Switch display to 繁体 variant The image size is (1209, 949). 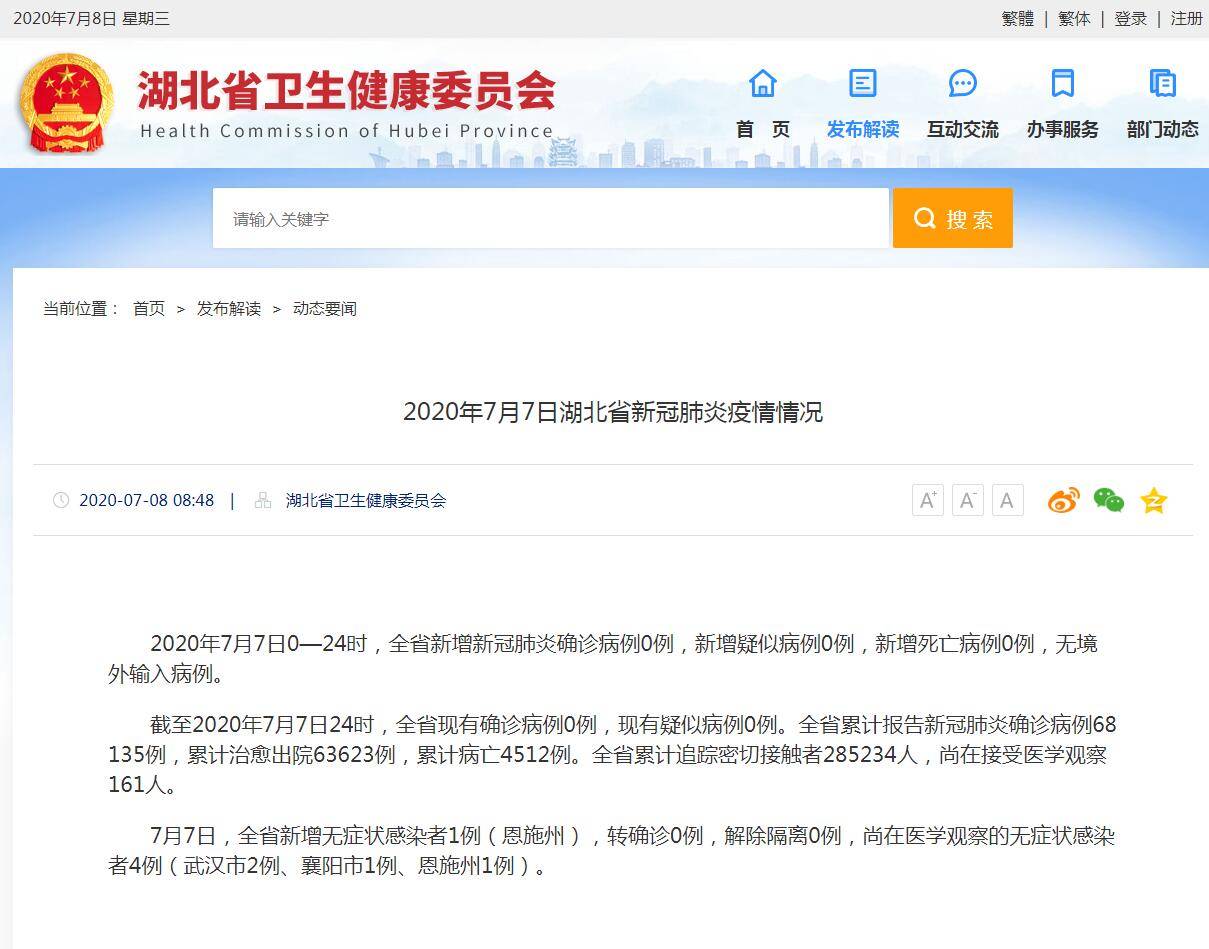(1073, 19)
